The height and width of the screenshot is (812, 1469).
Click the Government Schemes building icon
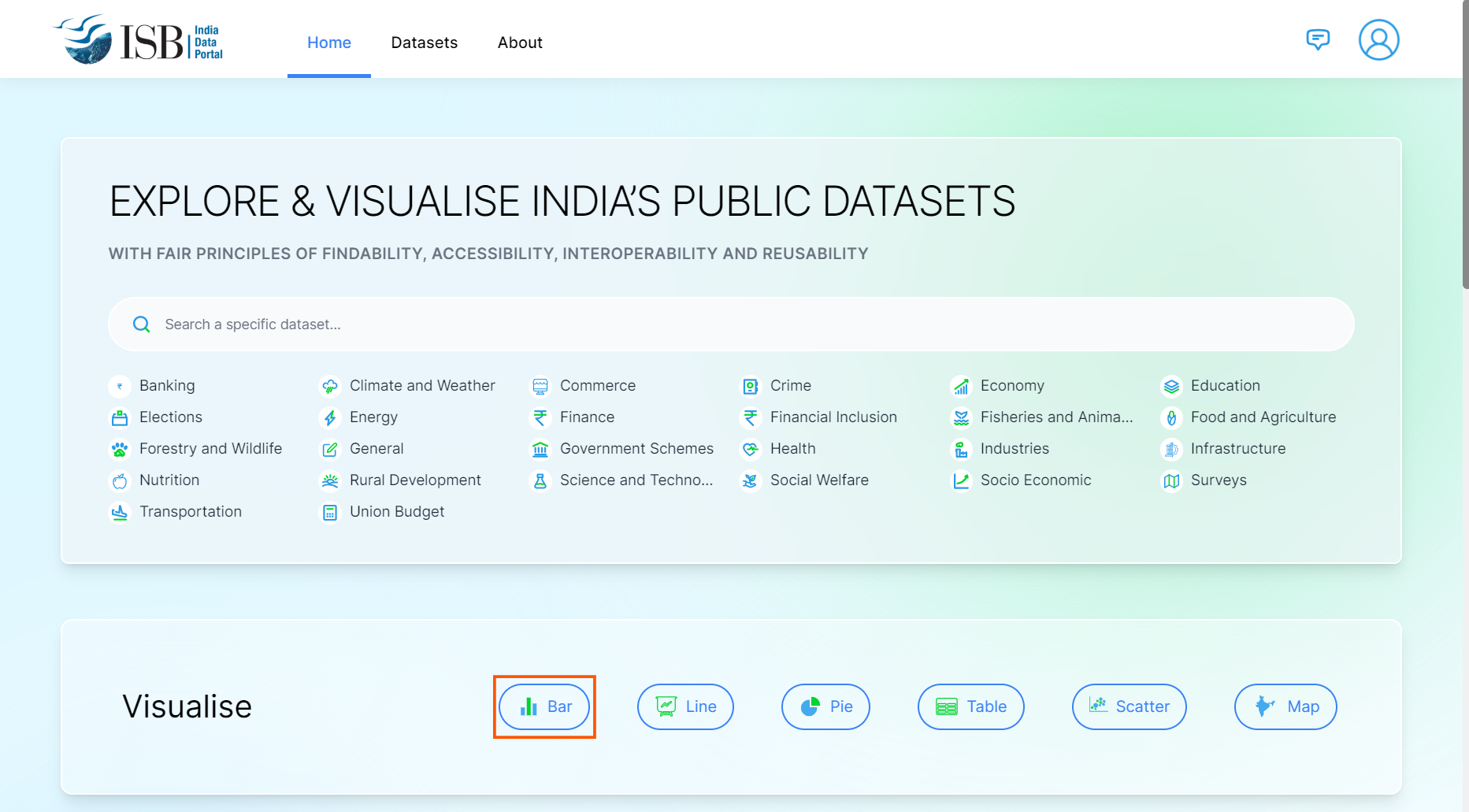coord(540,449)
